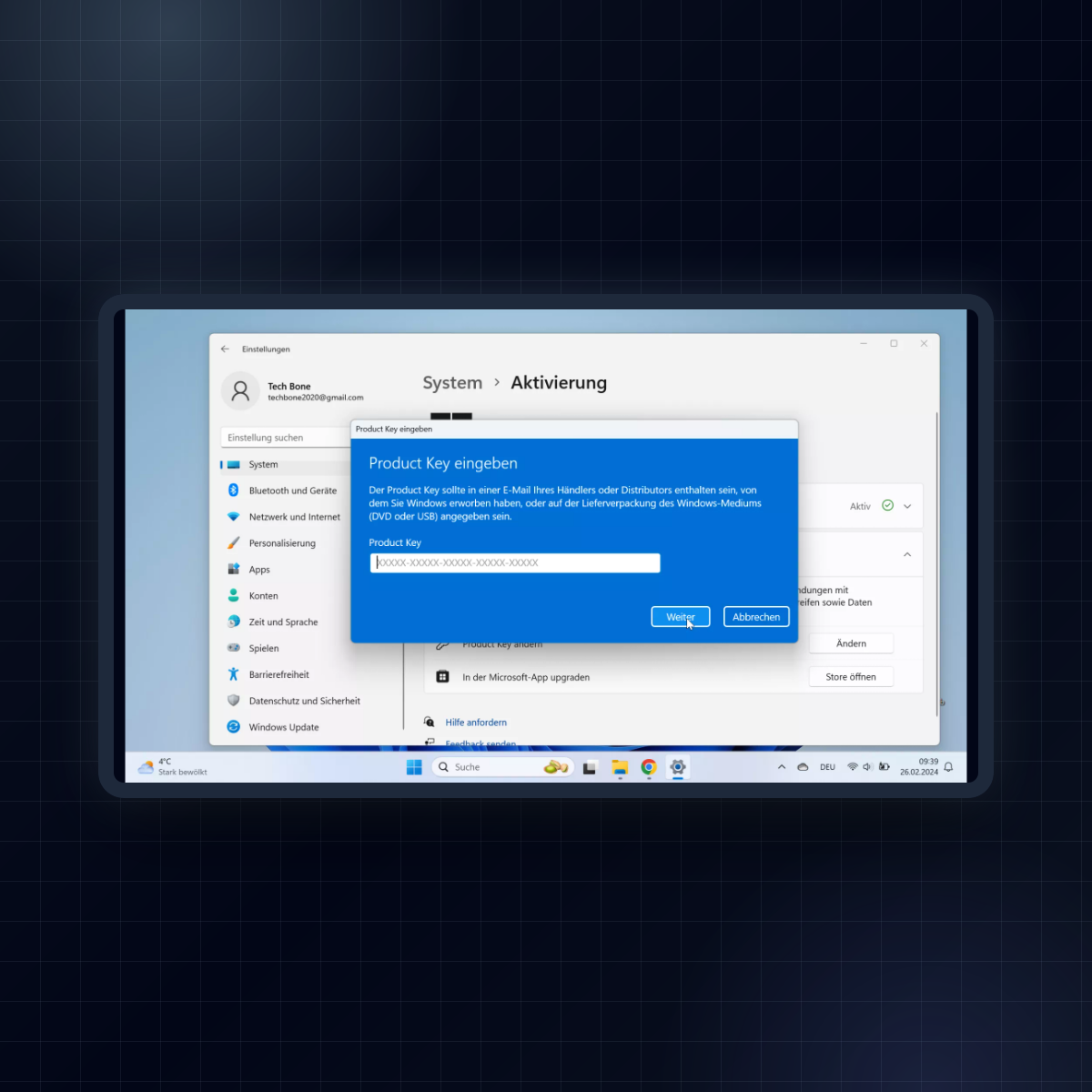The width and height of the screenshot is (1092, 1092).
Task: Expand the Aktiv activation status chevron
Action: [907, 507]
